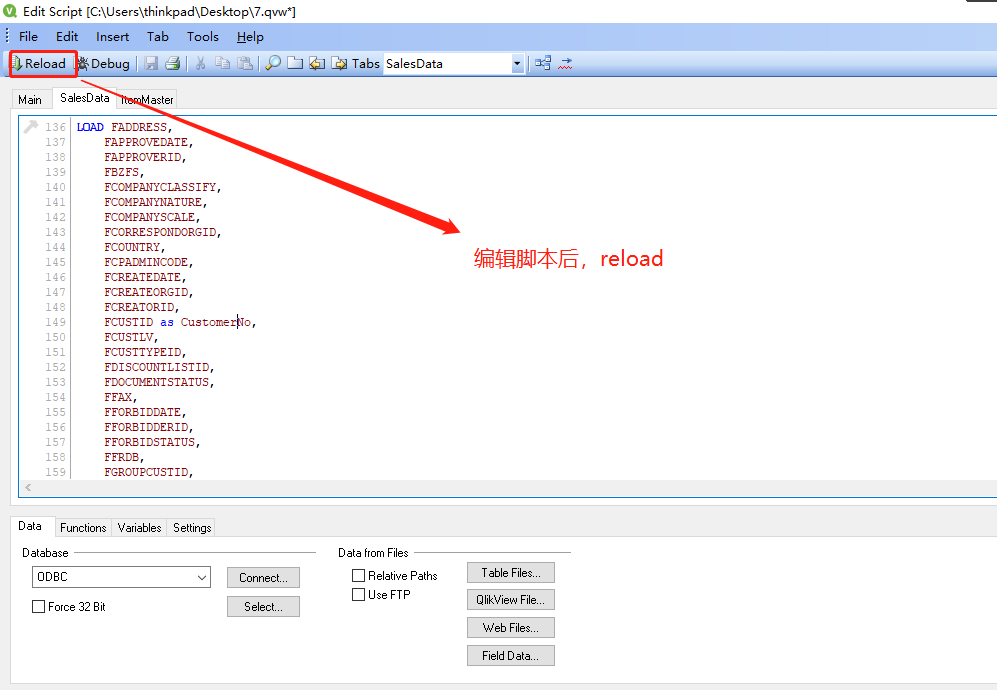This screenshot has width=997, height=690.
Task: Save the script with the floppy icon
Action: (x=151, y=64)
